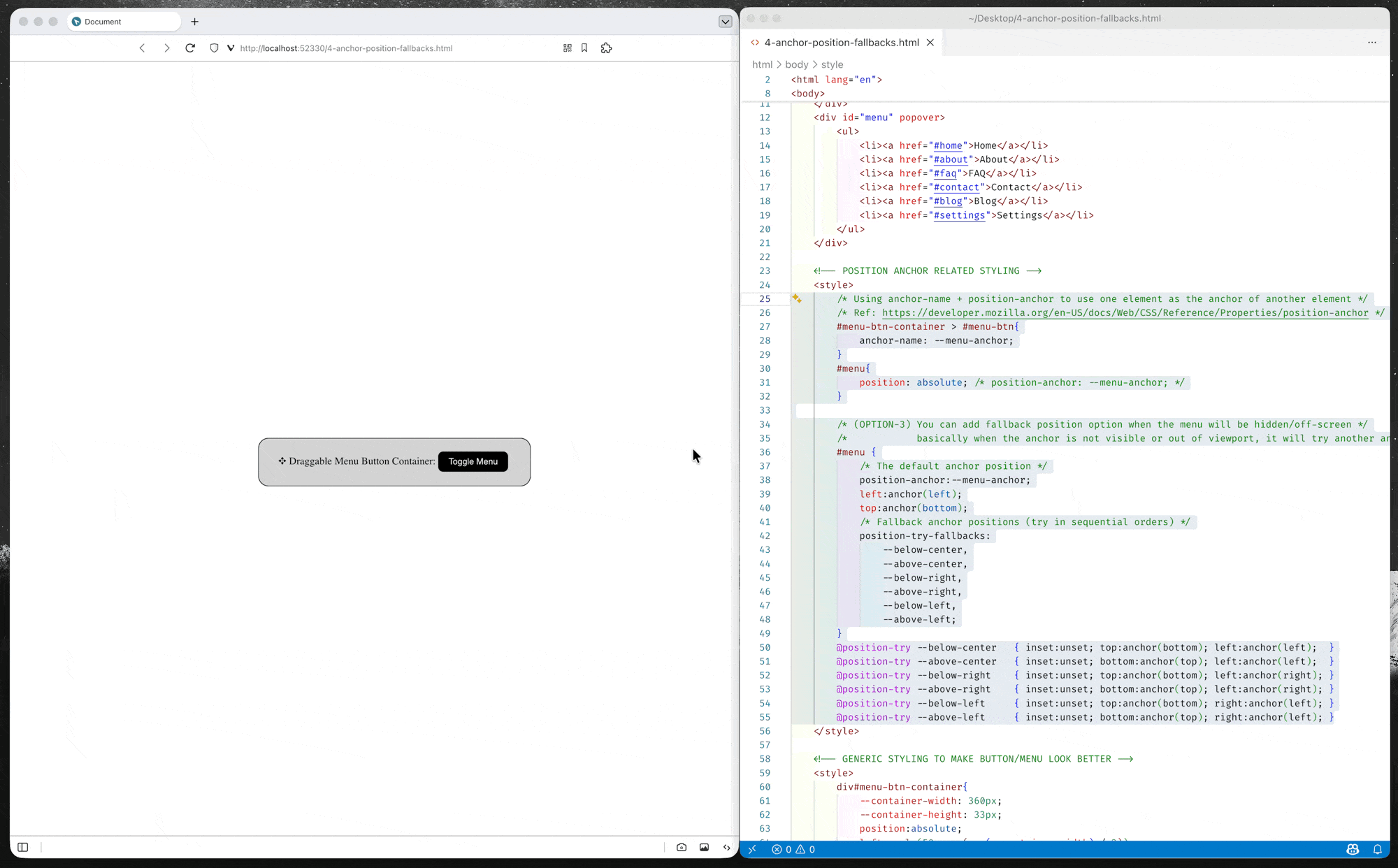The height and width of the screenshot is (868, 1398).
Task: Toggle the developer tools code icon
Action: (727, 847)
